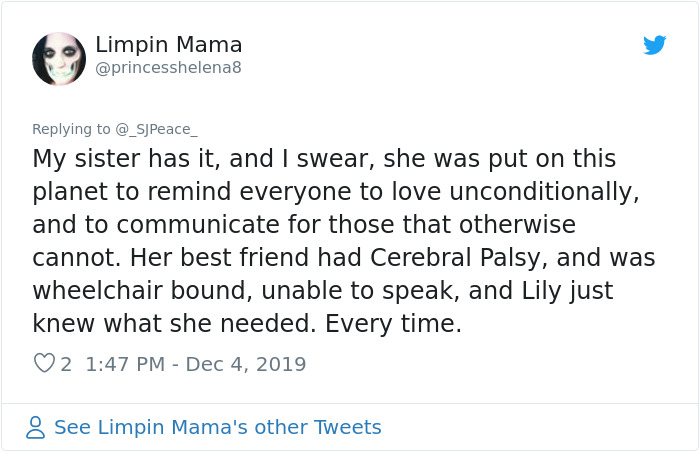This screenshot has height=452, width=700.
Task: Click the Limpin Mama display name
Action: (169, 45)
